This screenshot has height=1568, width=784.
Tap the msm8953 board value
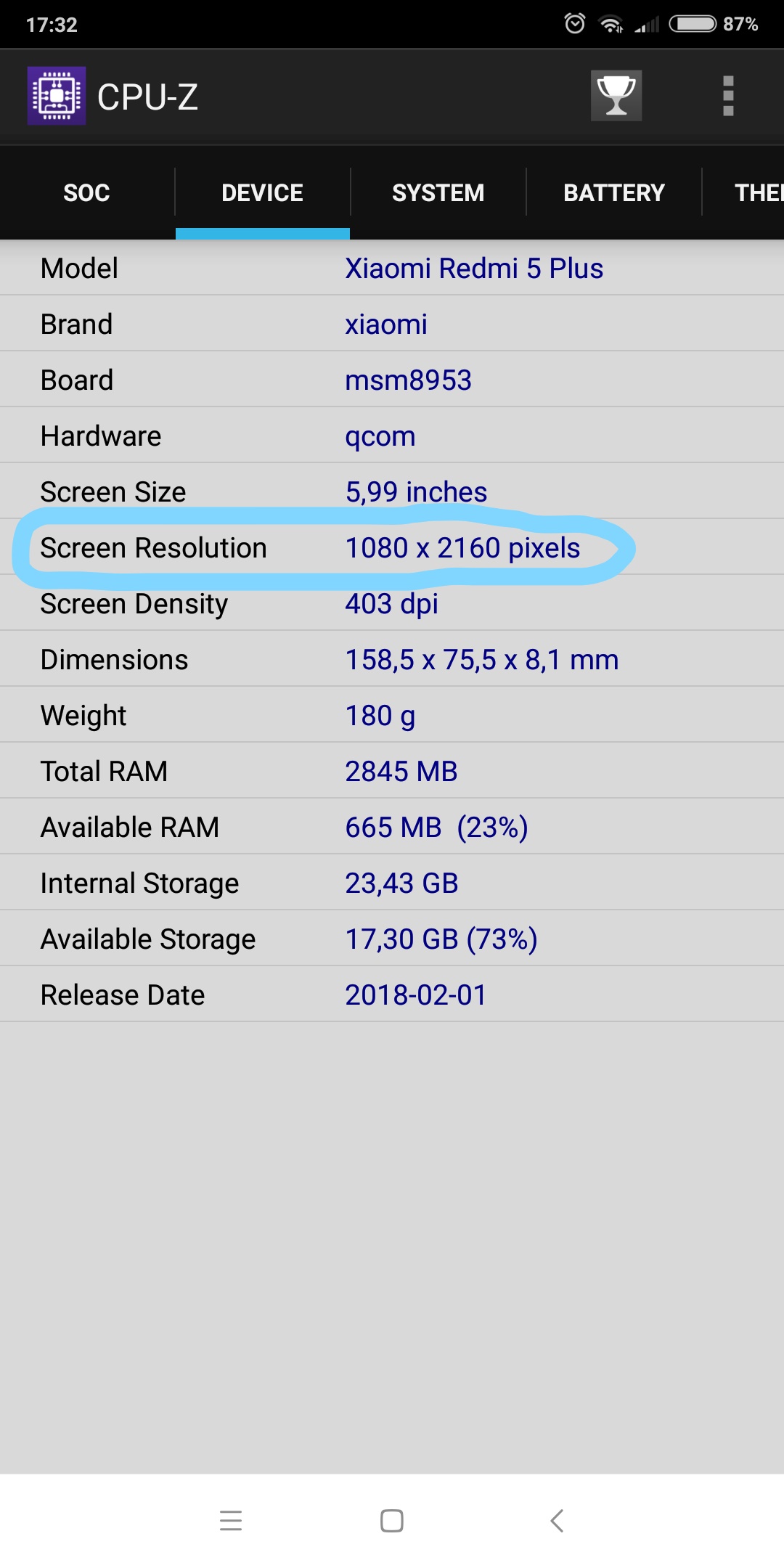click(408, 380)
